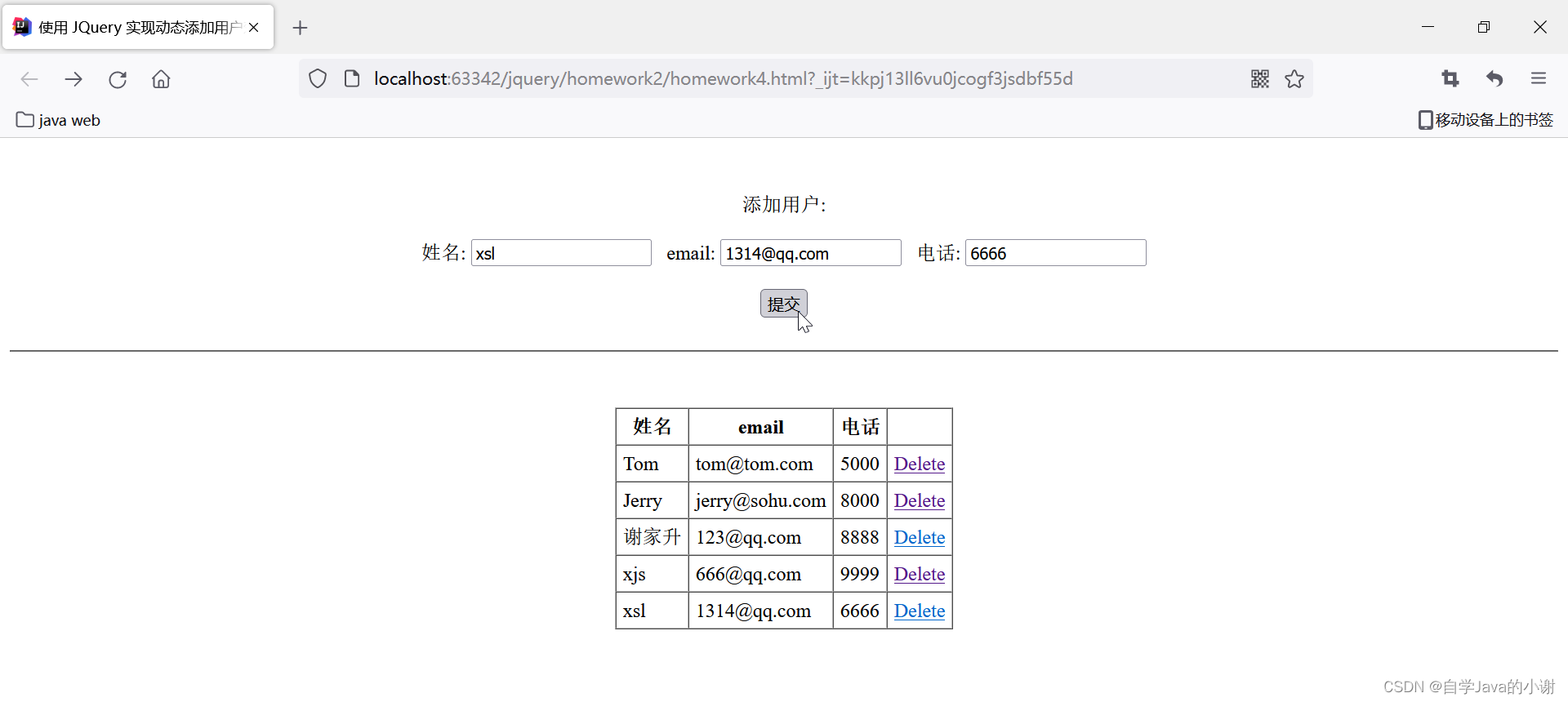Restore down the browser window
1568x702 pixels.
1484,27
